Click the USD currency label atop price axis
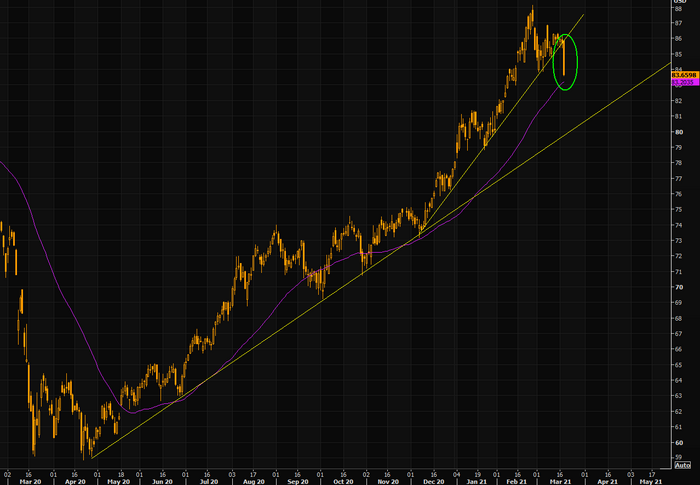 [679, 2]
